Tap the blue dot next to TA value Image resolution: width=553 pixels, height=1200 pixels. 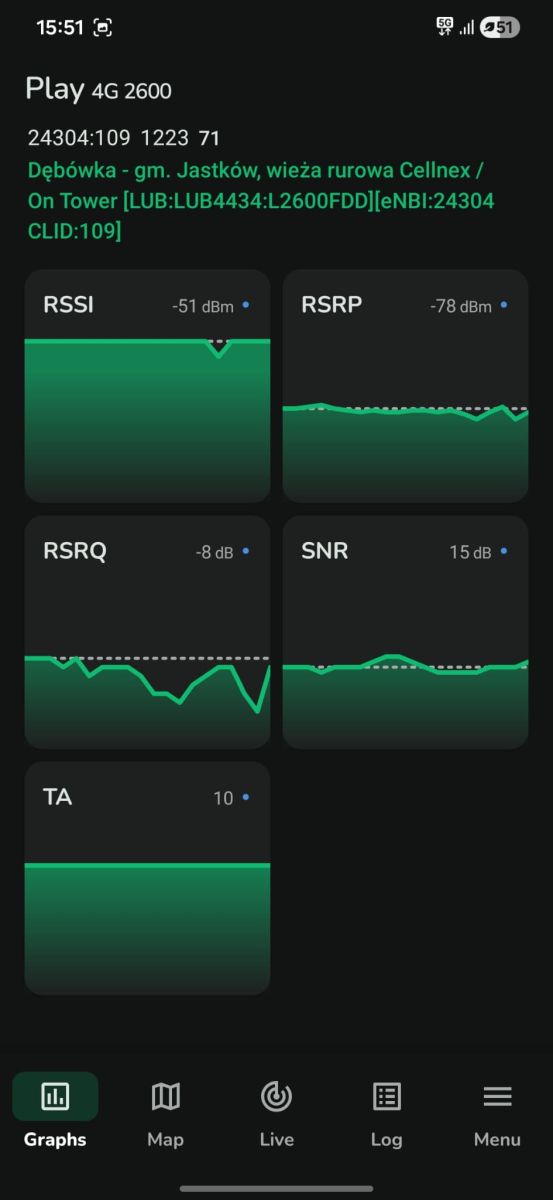pyautogui.click(x=246, y=797)
